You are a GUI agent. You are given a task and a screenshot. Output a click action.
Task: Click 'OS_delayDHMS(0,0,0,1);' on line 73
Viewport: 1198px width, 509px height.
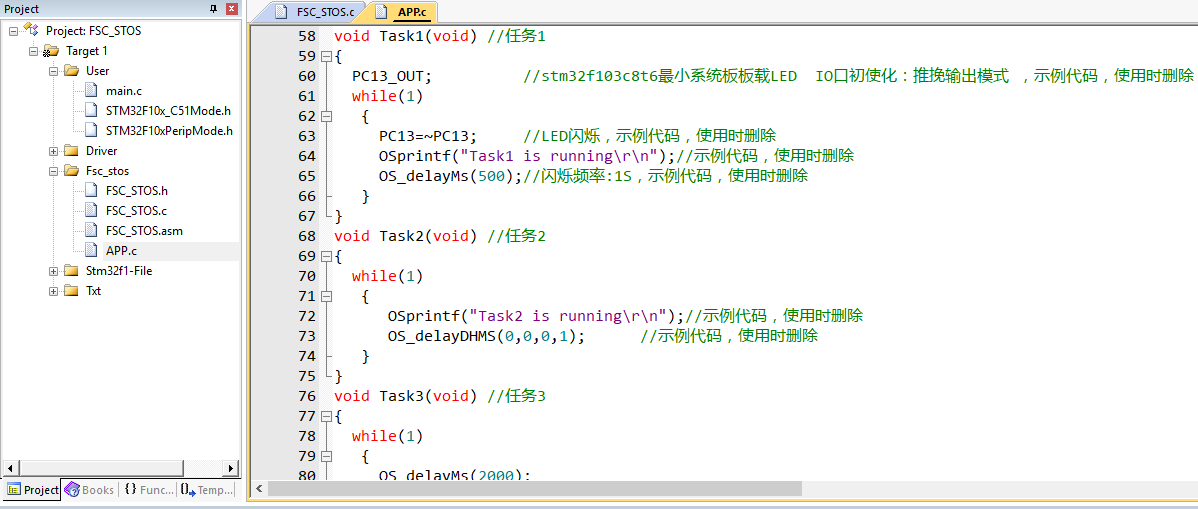pos(487,336)
